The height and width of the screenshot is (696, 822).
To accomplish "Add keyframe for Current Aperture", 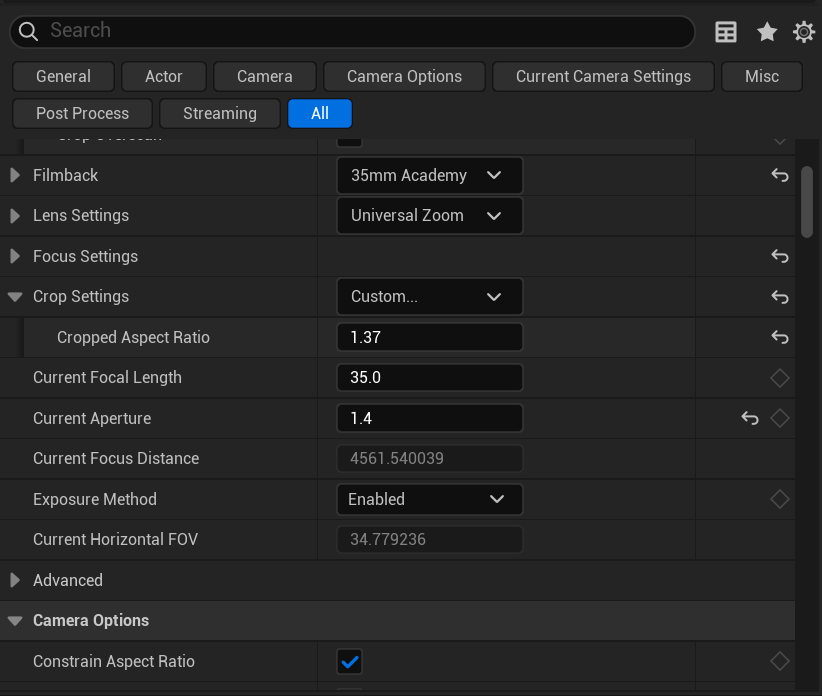I will [780, 418].
